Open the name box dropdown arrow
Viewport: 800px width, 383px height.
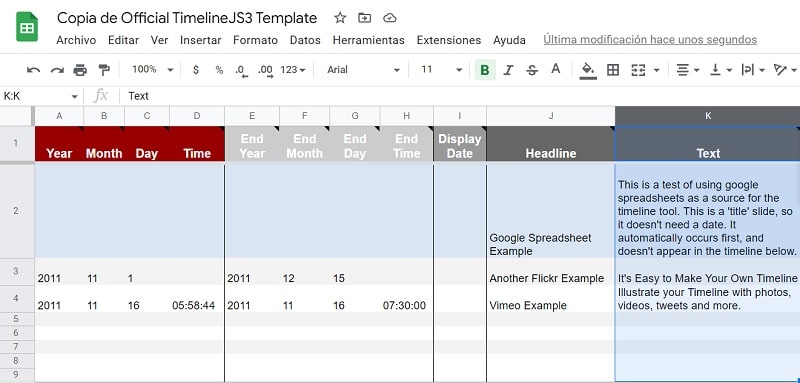[74, 96]
